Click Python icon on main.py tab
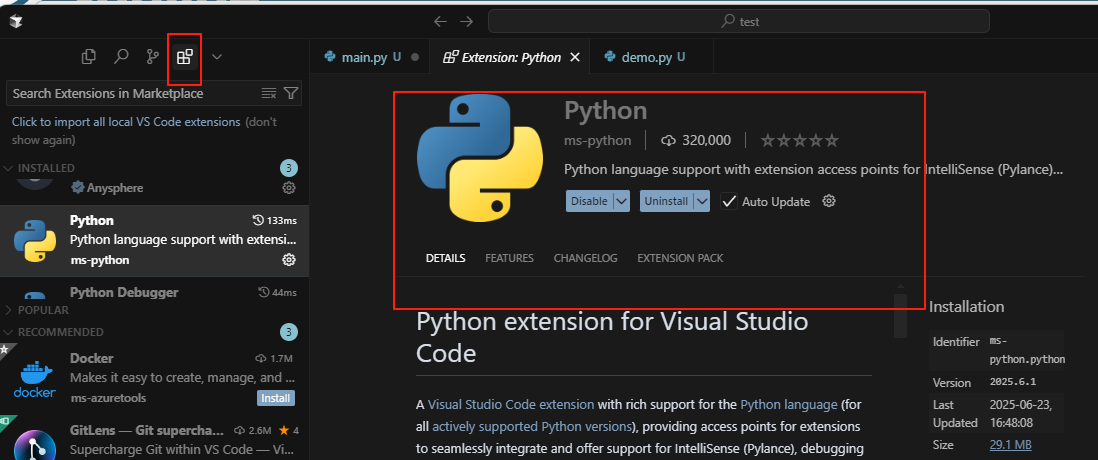Screen dimensions: 1098x460 pos(330,57)
